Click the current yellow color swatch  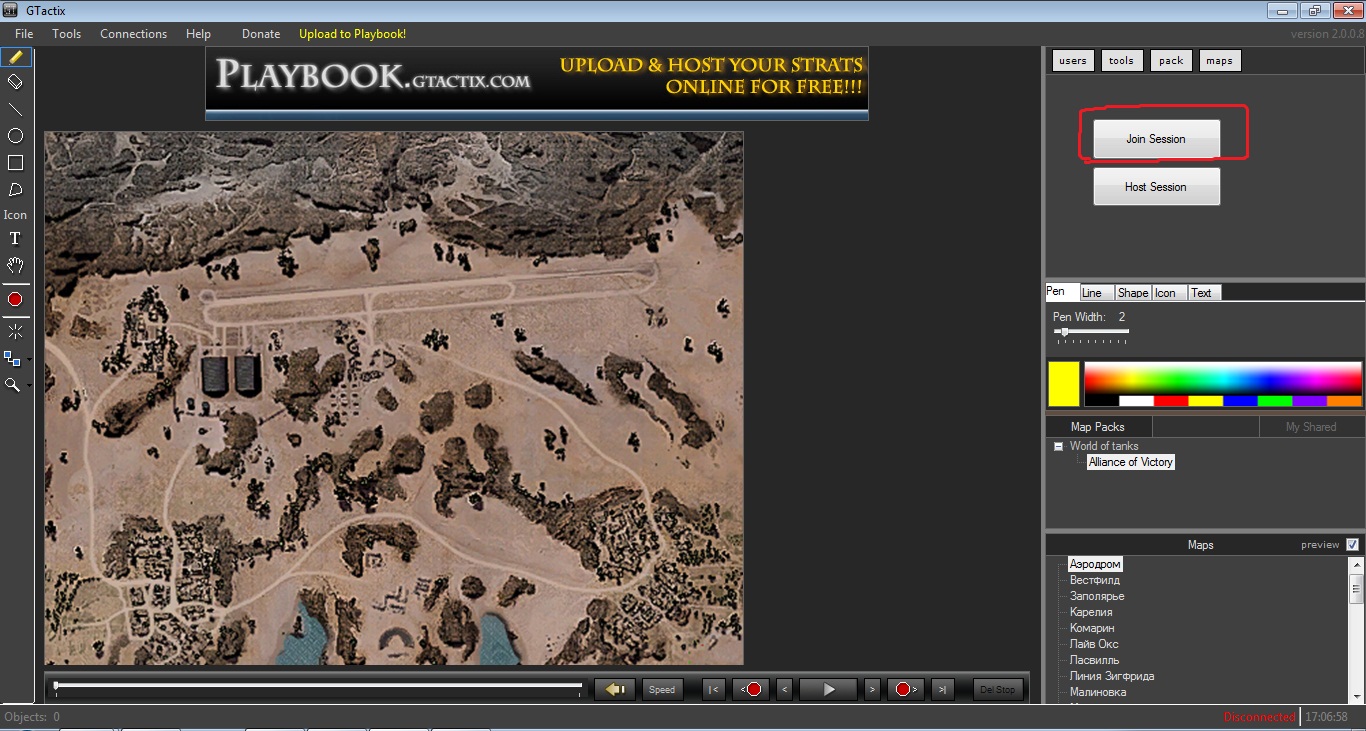1064,384
